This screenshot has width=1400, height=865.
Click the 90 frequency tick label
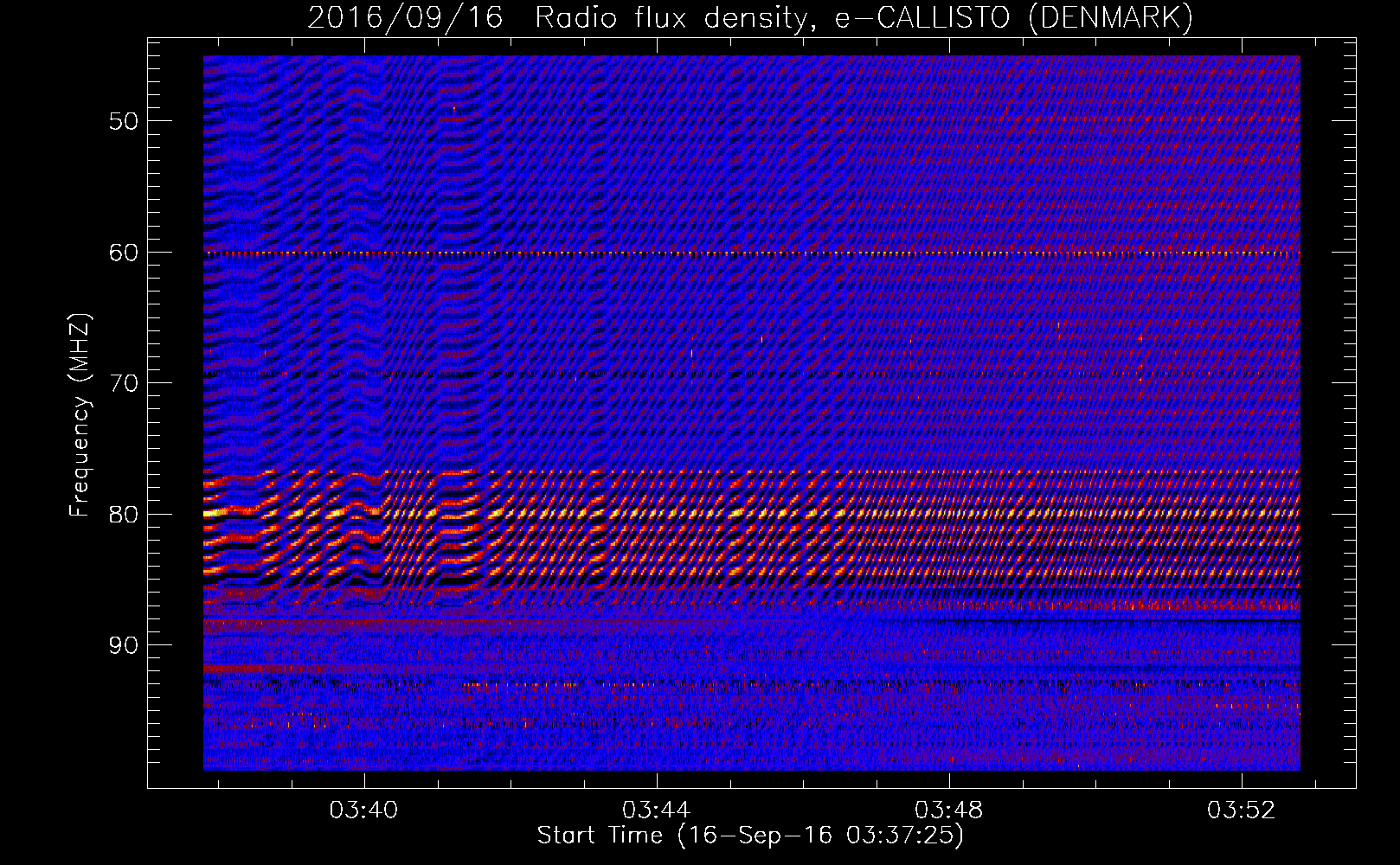[x=124, y=646]
